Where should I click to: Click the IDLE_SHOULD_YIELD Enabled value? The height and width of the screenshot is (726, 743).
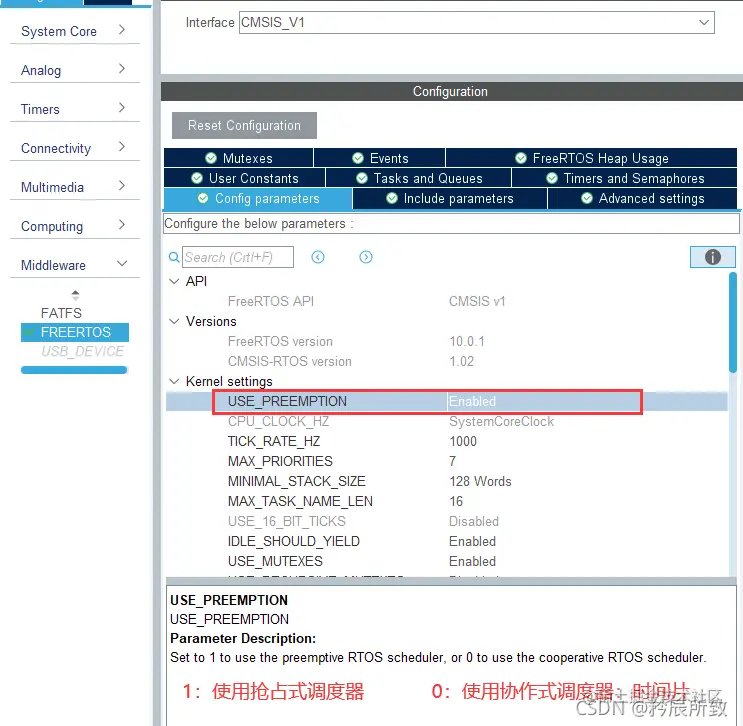[x=472, y=541]
